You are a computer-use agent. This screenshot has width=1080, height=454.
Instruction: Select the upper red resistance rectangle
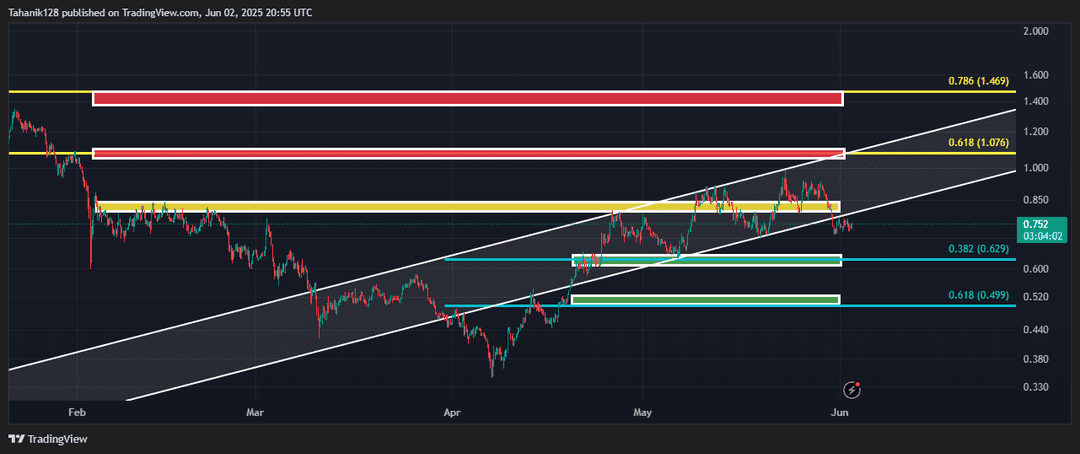click(x=468, y=99)
